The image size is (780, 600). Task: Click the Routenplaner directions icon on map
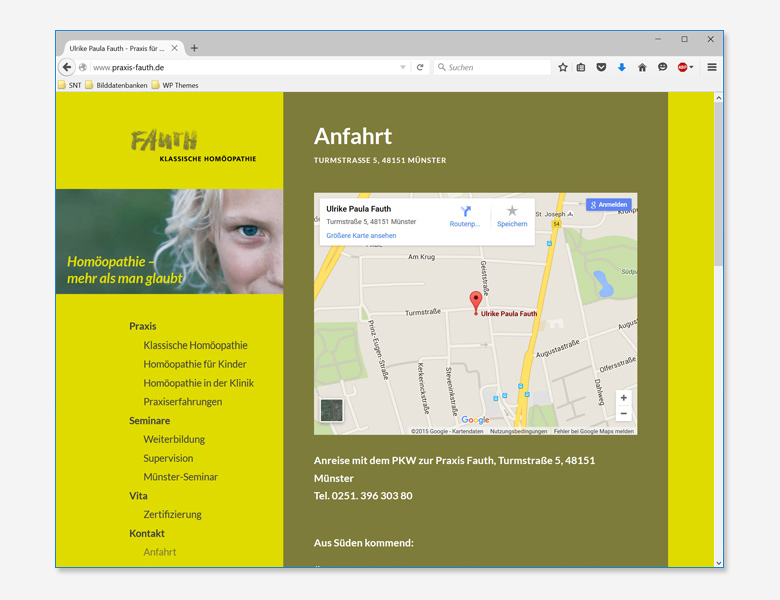pyautogui.click(x=465, y=212)
